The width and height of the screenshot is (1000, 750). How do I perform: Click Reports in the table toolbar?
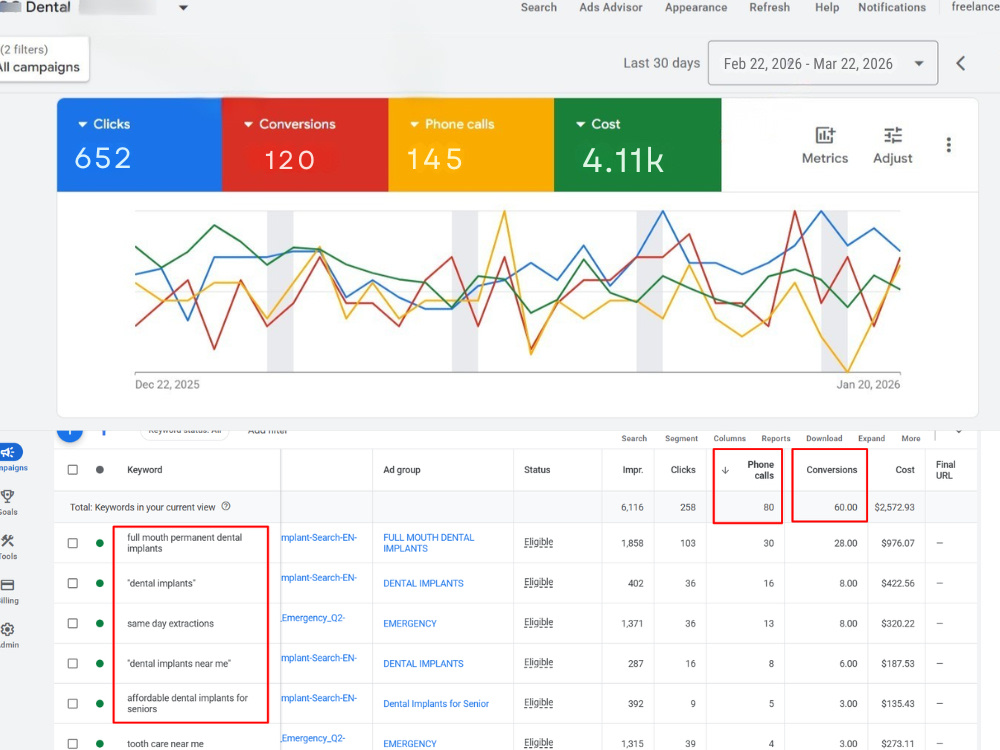click(776, 438)
